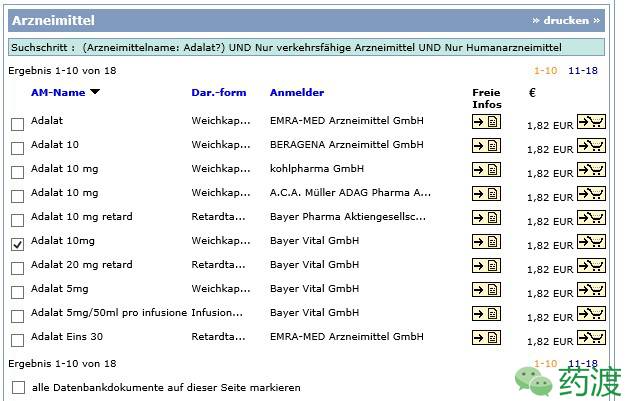This screenshot has height=401, width=625.
Task: Open free info document for Adalat EMRA-MED row
Action: (486, 122)
